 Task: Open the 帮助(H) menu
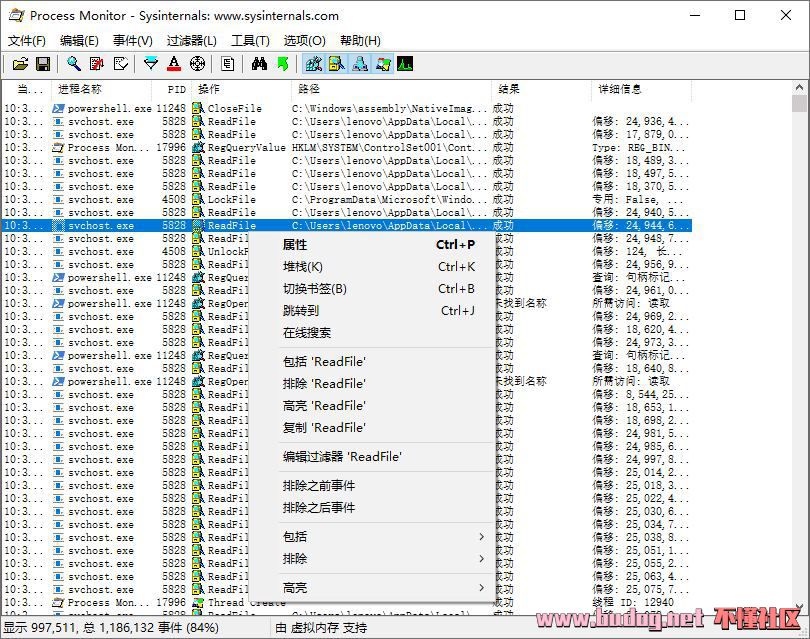361,40
